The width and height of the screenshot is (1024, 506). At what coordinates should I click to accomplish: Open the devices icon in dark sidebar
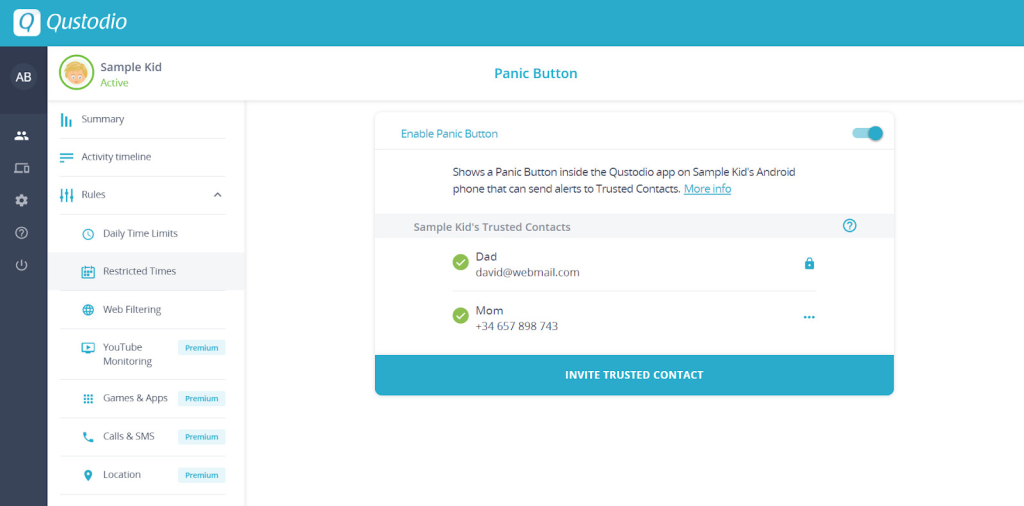[22, 168]
